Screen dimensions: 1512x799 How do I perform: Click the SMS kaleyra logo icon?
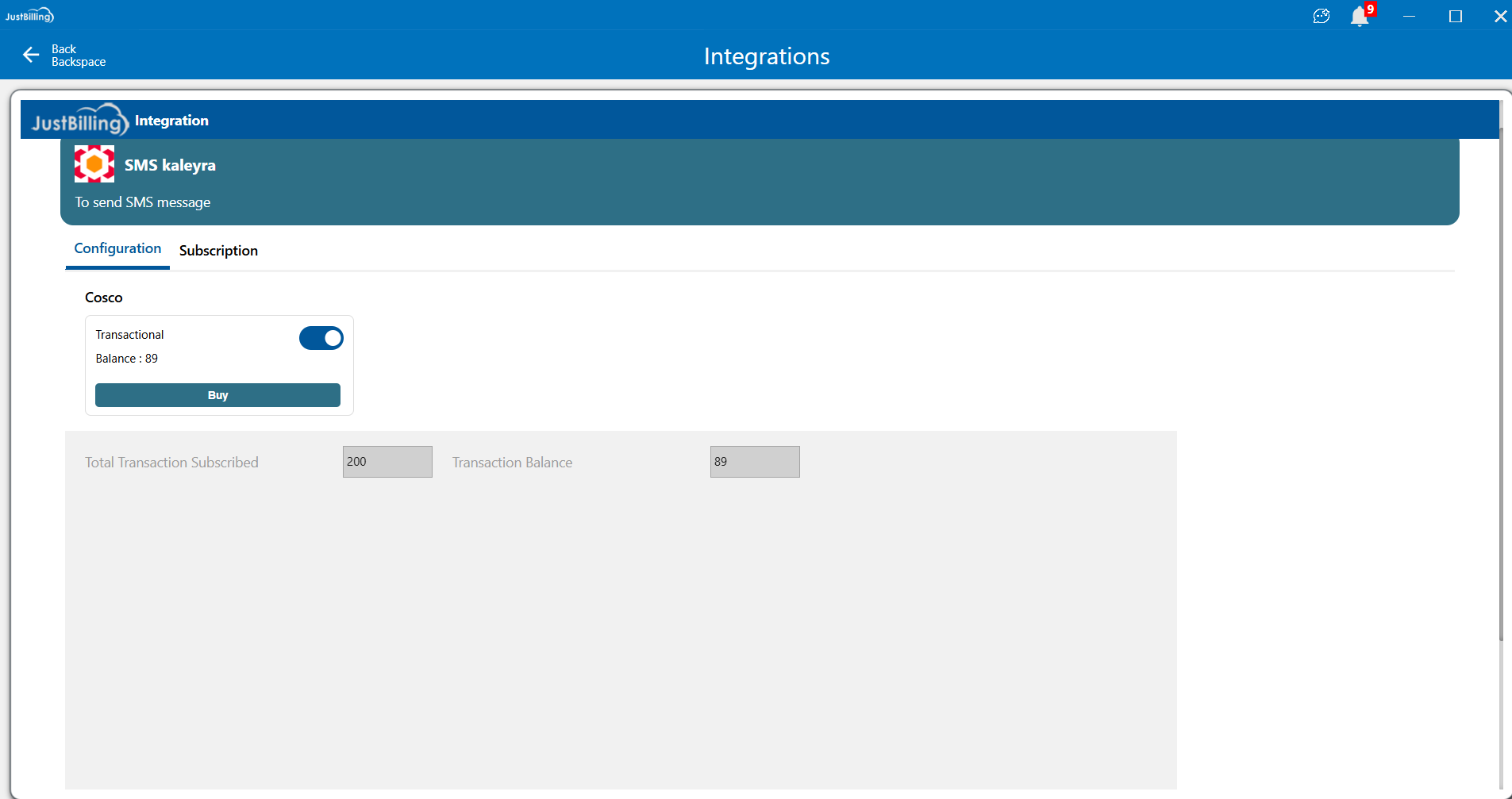(94, 164)
